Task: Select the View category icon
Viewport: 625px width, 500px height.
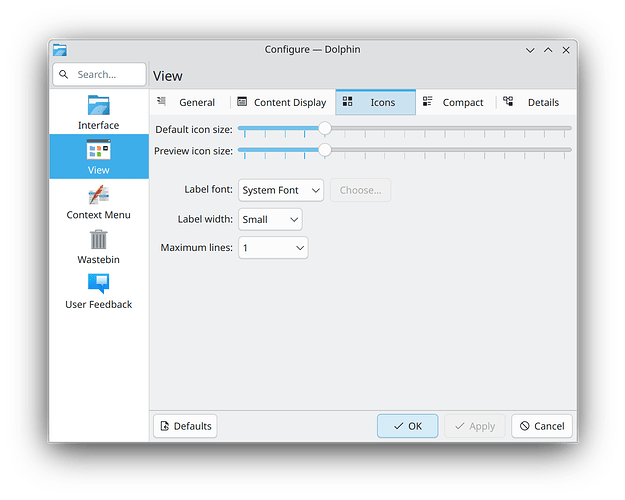Action: pyautogui.click(x=98, y=150)
